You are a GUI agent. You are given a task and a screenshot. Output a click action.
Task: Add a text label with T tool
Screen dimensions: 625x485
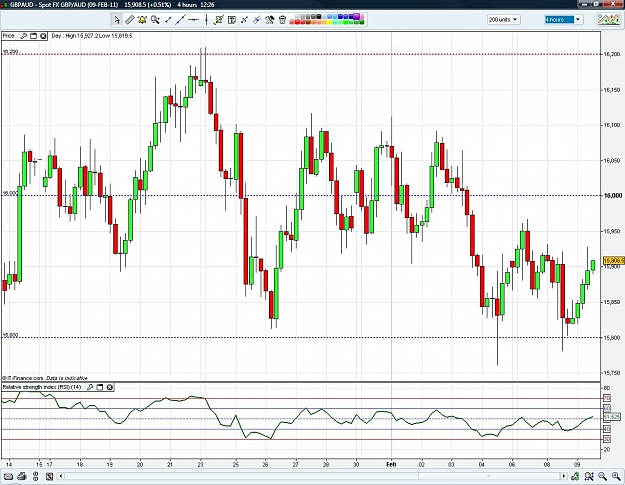pyautogui.click(x=232, y=20)
